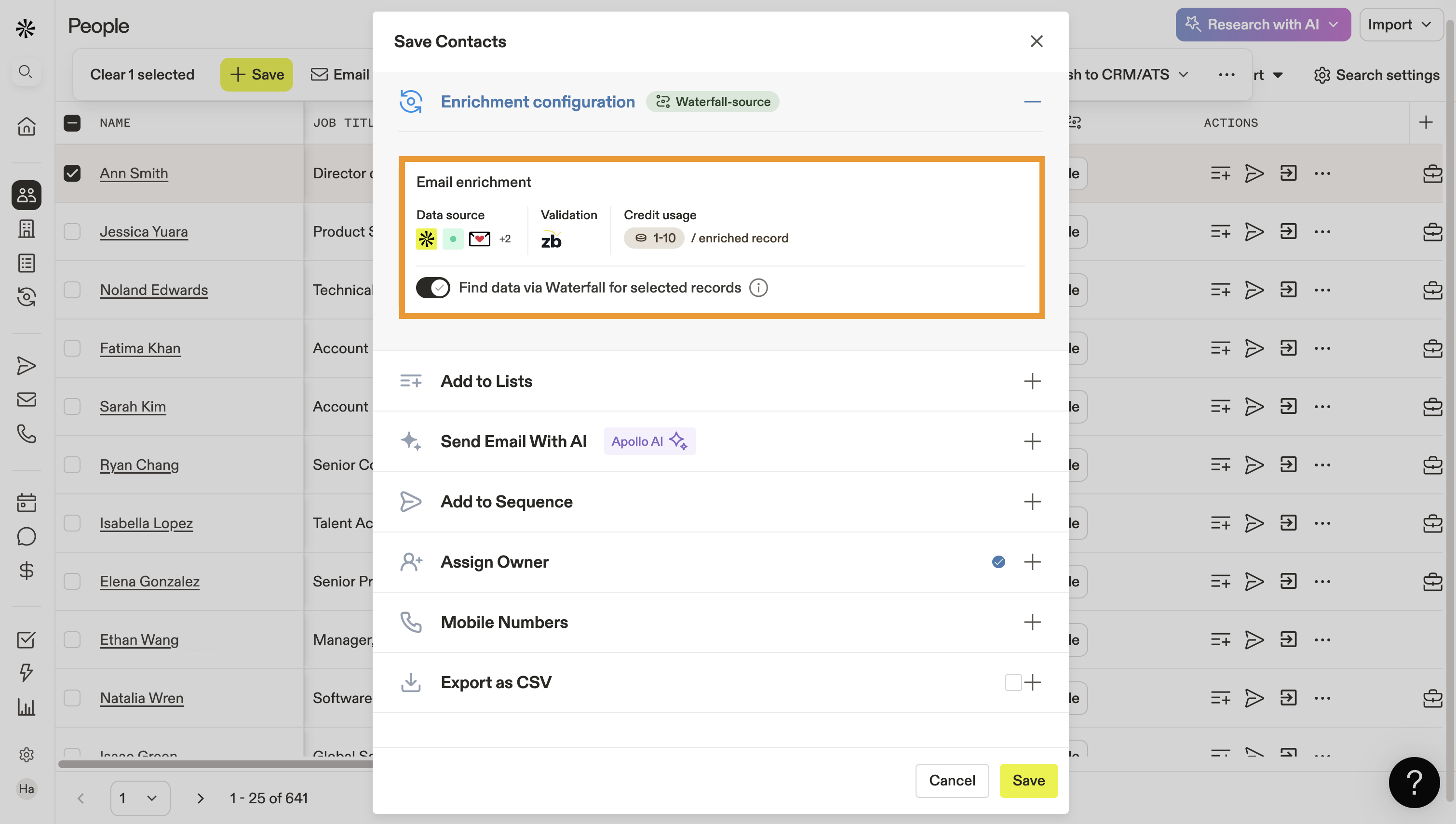Image resolution: width=1456 pixels, height=824 pixels.
Task: Click phone Calls icon in sidebar
Action: click(26, 434)
